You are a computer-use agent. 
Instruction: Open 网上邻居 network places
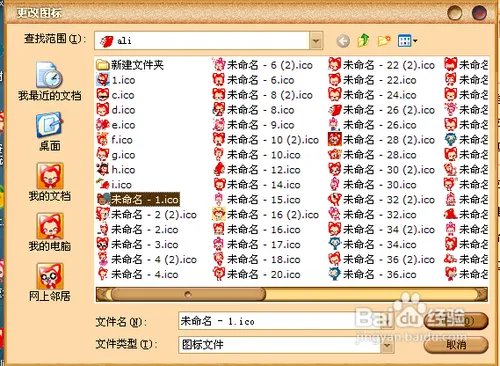(50, 282)
